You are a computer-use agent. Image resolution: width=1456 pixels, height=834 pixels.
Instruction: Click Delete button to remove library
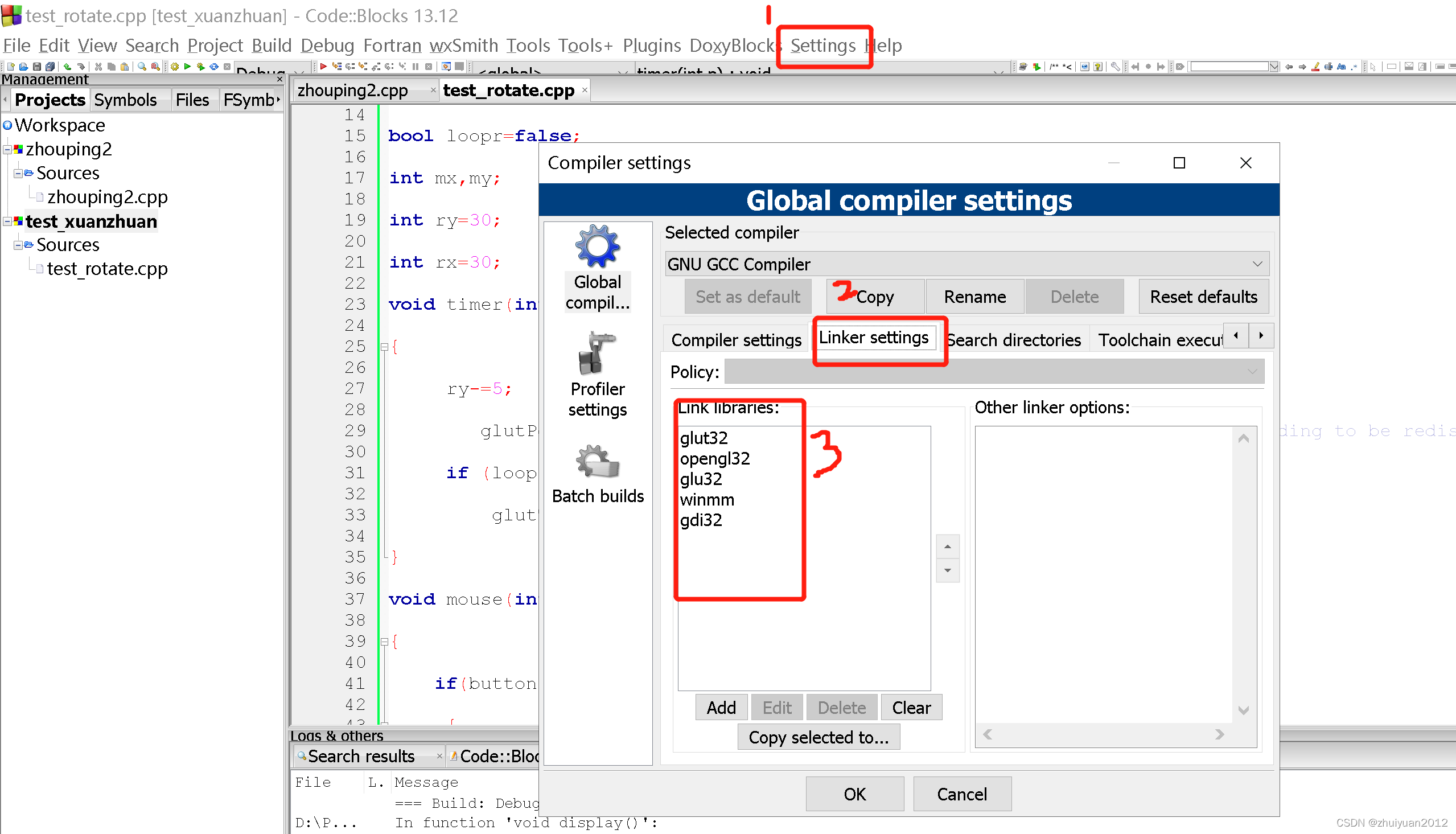[x=841, y=709]
